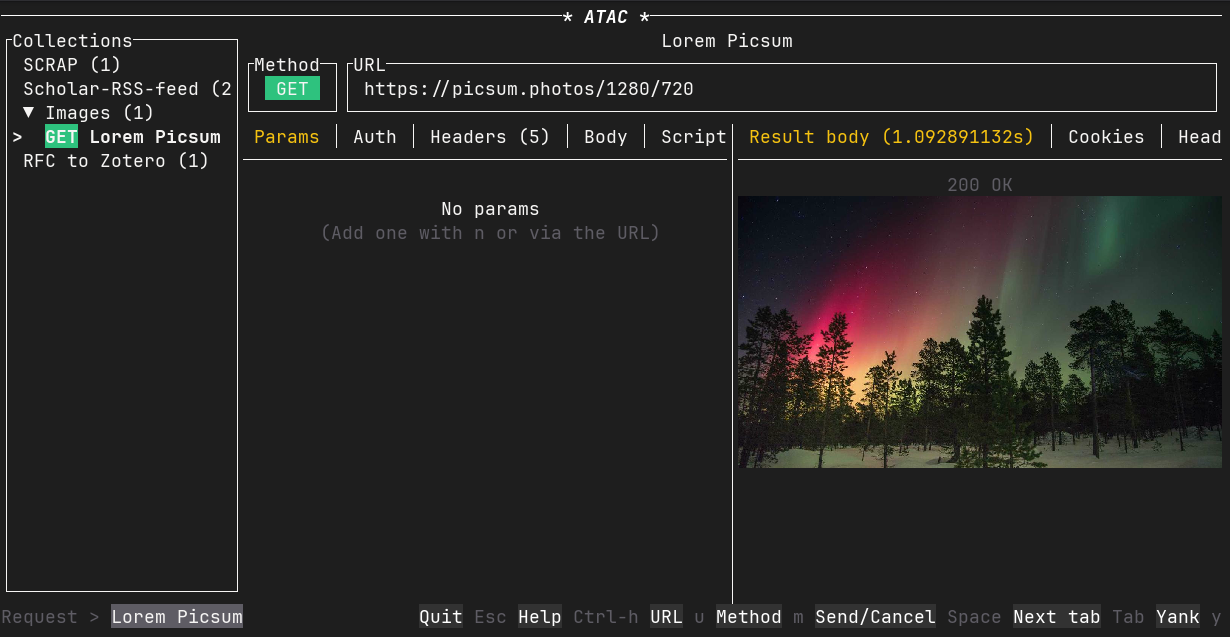Click the green GET method box

(x=292, y=89)
